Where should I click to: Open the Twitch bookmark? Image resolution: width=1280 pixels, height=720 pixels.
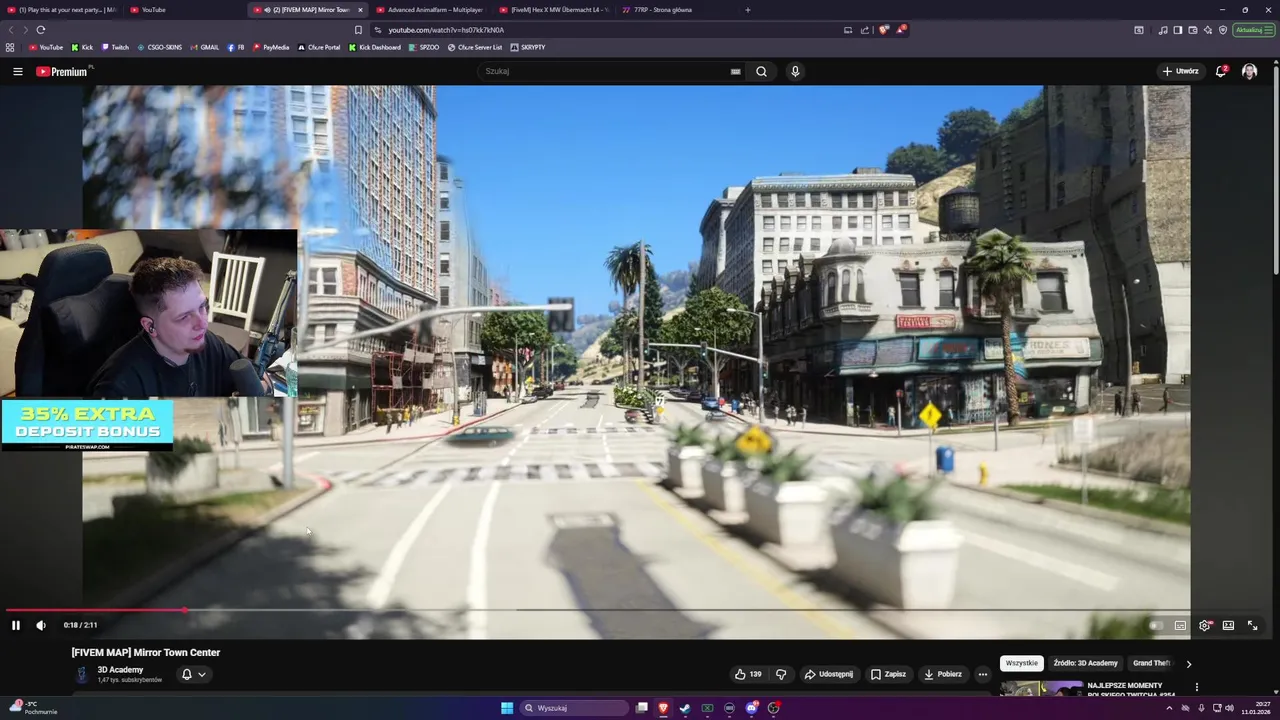click(115, 47)
